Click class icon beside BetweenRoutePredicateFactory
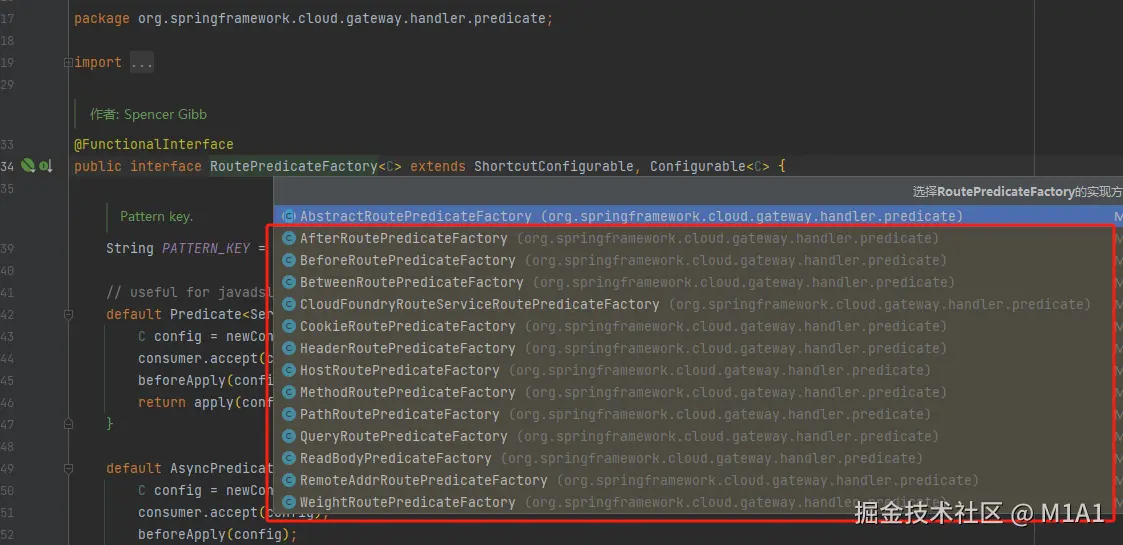 [289, 282]
